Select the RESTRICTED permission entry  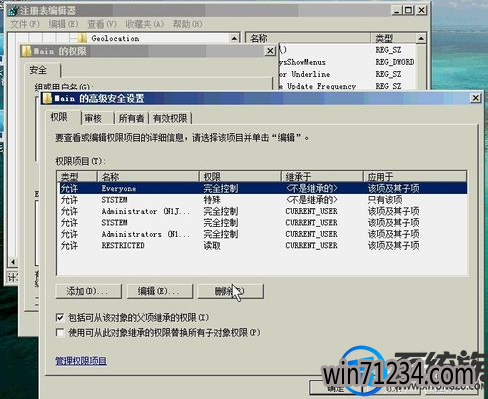[x=263, y=245]
